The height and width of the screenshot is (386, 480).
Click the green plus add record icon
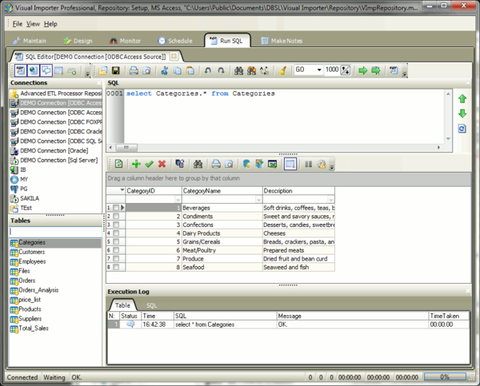[136, 164]
